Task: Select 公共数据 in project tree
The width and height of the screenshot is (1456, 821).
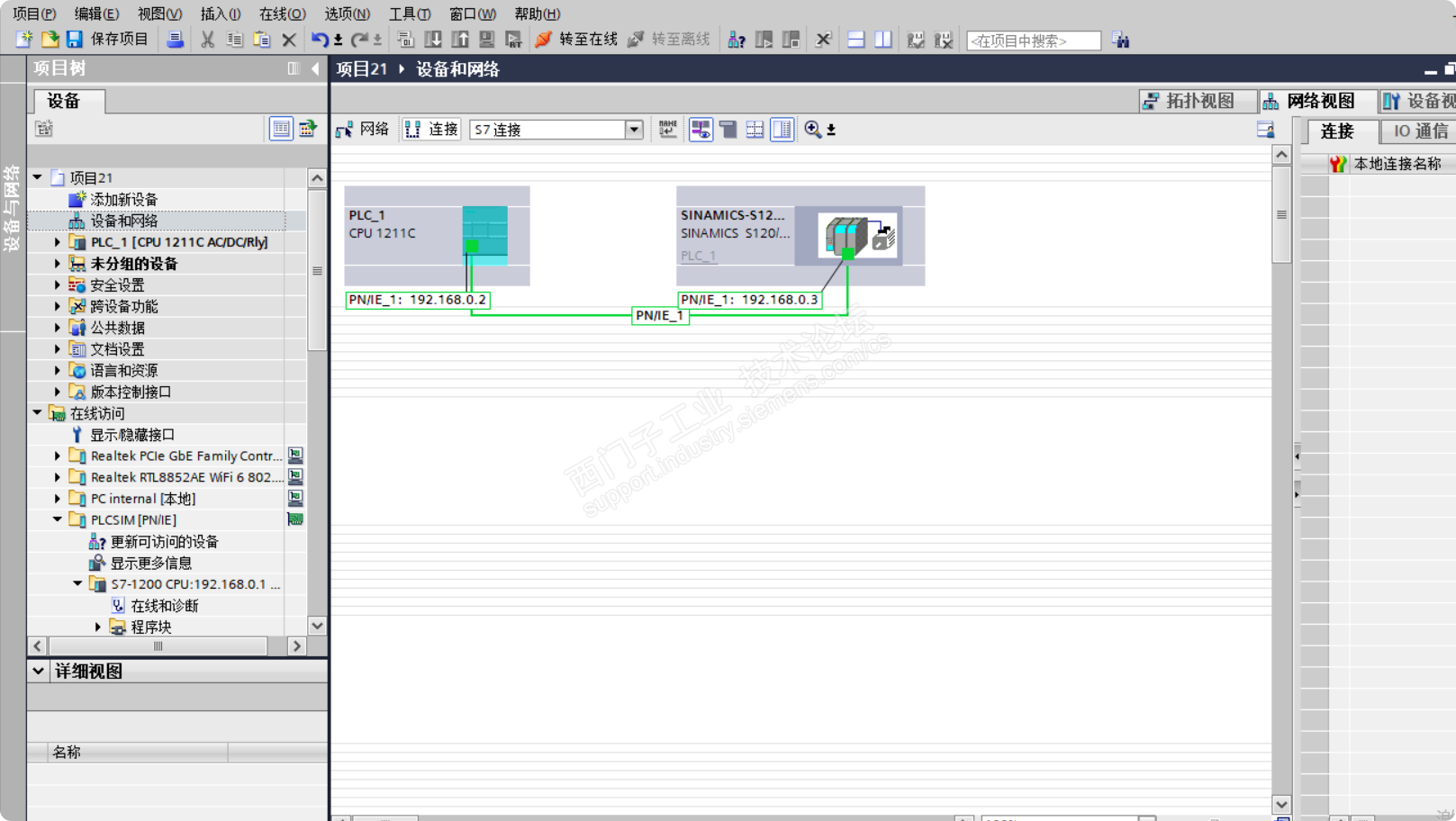Action: coord(117,328)
